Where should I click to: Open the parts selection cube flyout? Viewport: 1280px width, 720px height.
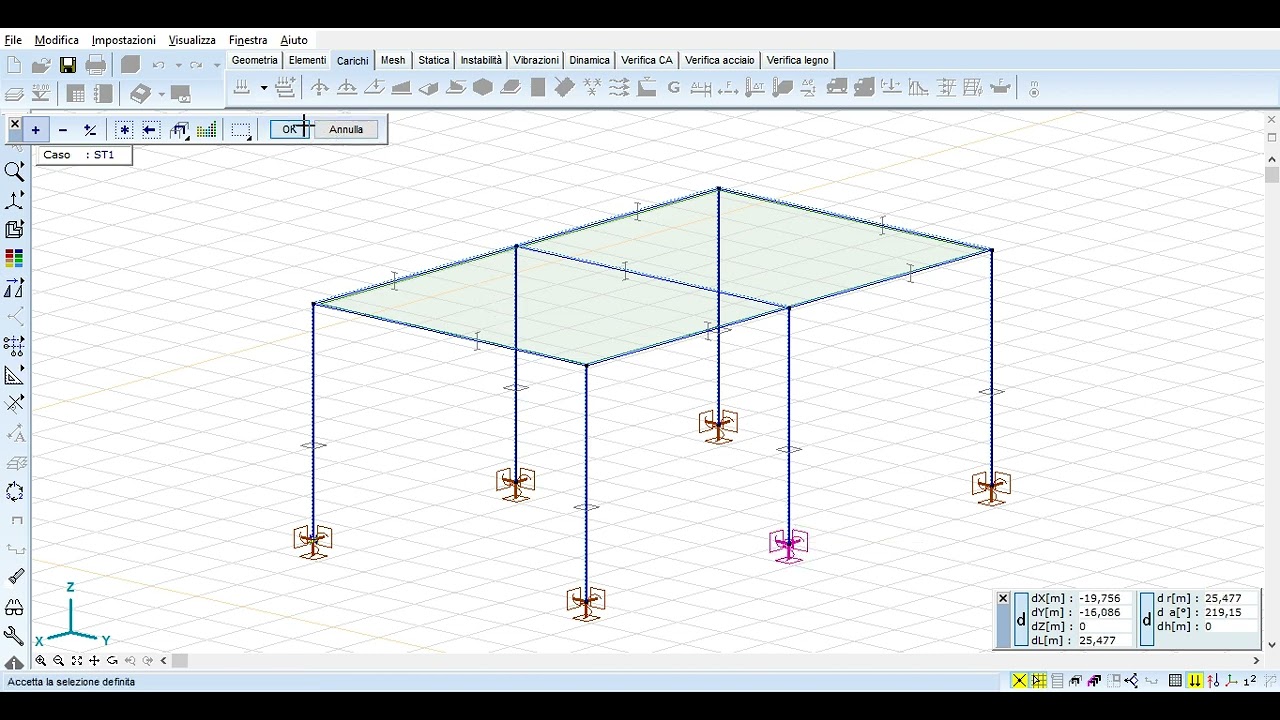coord(180,130)
